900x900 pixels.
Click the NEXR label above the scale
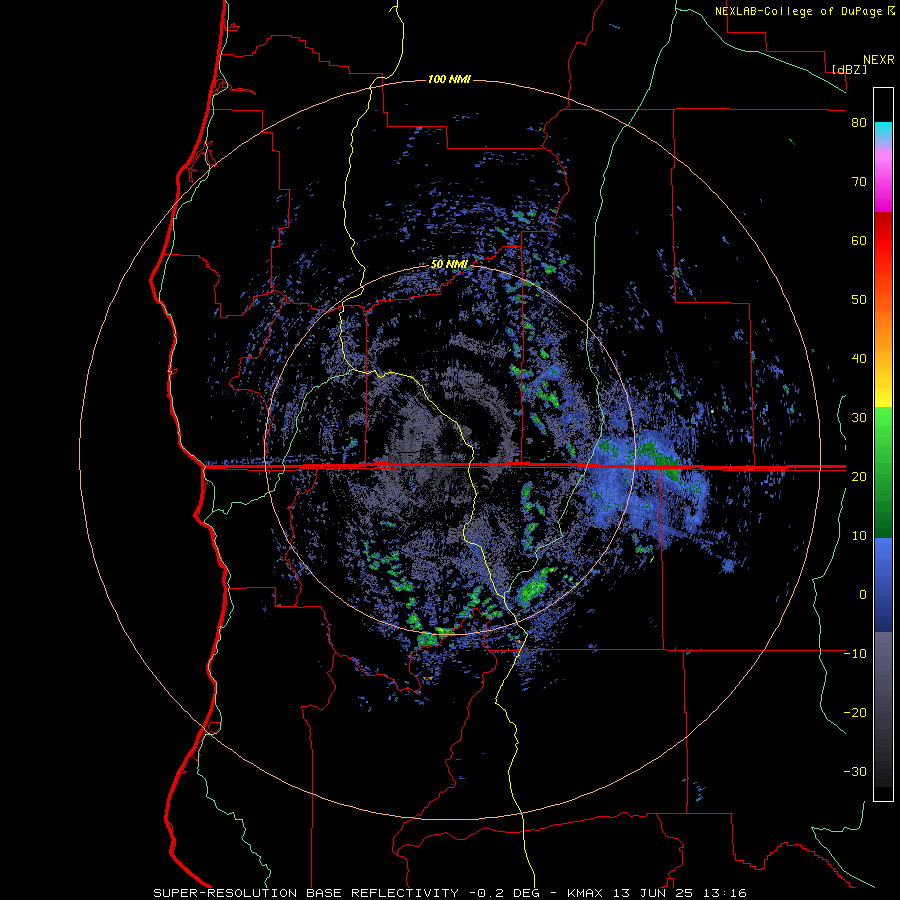[x=879, y=60]
